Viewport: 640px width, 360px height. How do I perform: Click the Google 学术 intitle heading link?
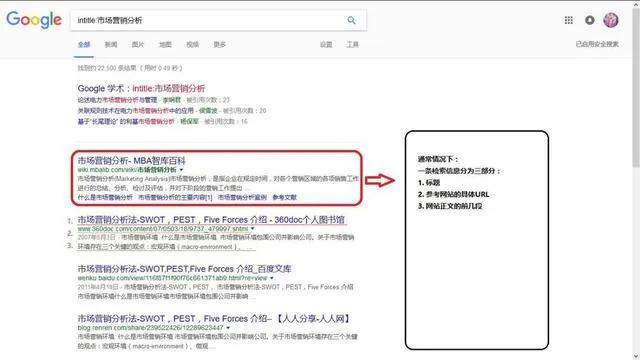click(x=141, y=88)
